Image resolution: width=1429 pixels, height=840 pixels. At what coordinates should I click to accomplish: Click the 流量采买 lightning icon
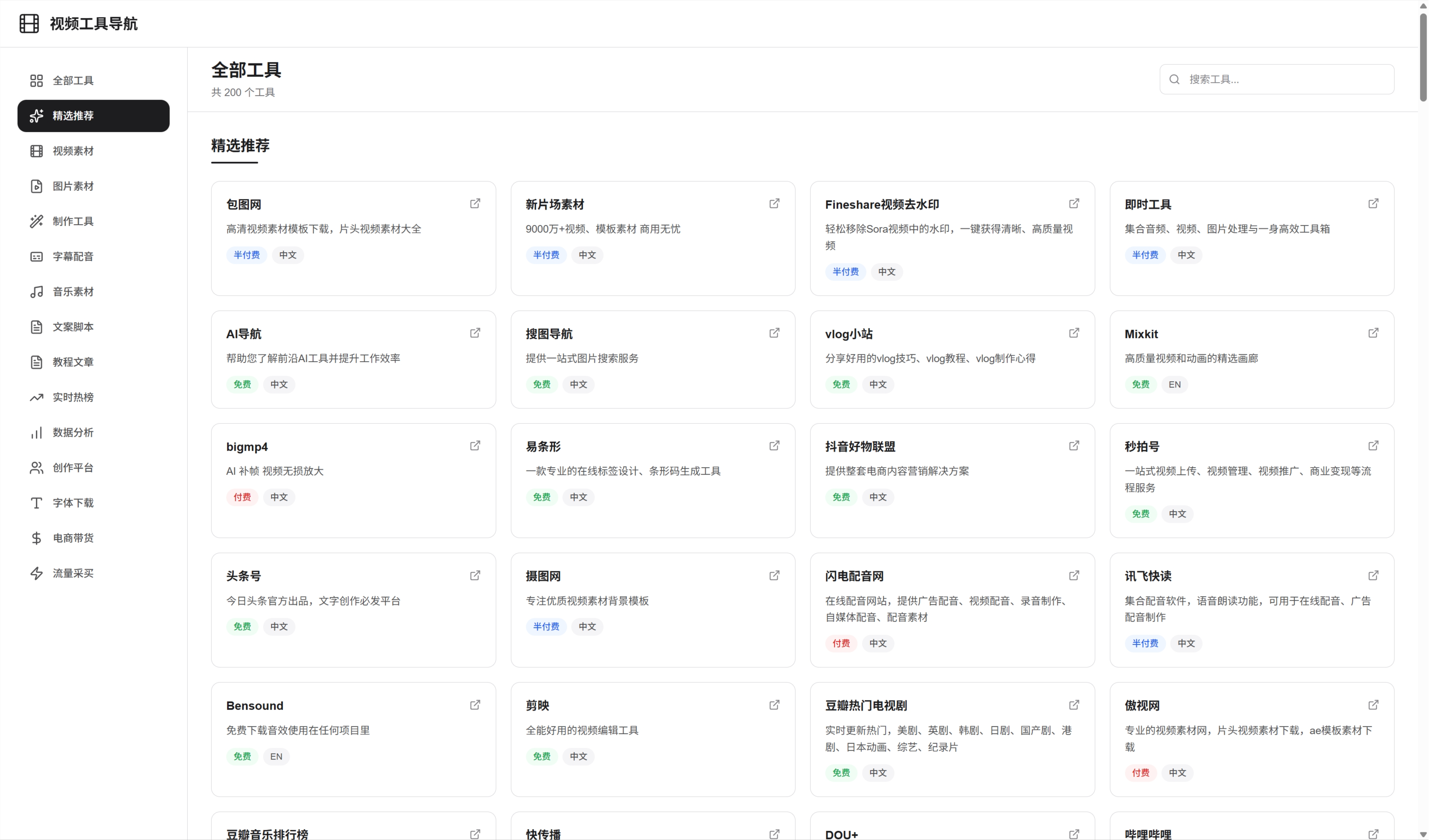coord(36,573)
